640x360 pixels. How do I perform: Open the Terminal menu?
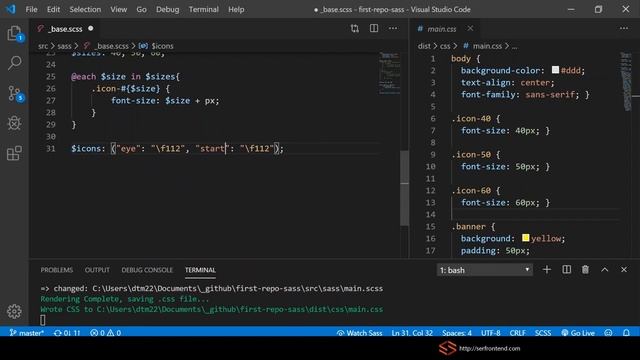(203, 9)
